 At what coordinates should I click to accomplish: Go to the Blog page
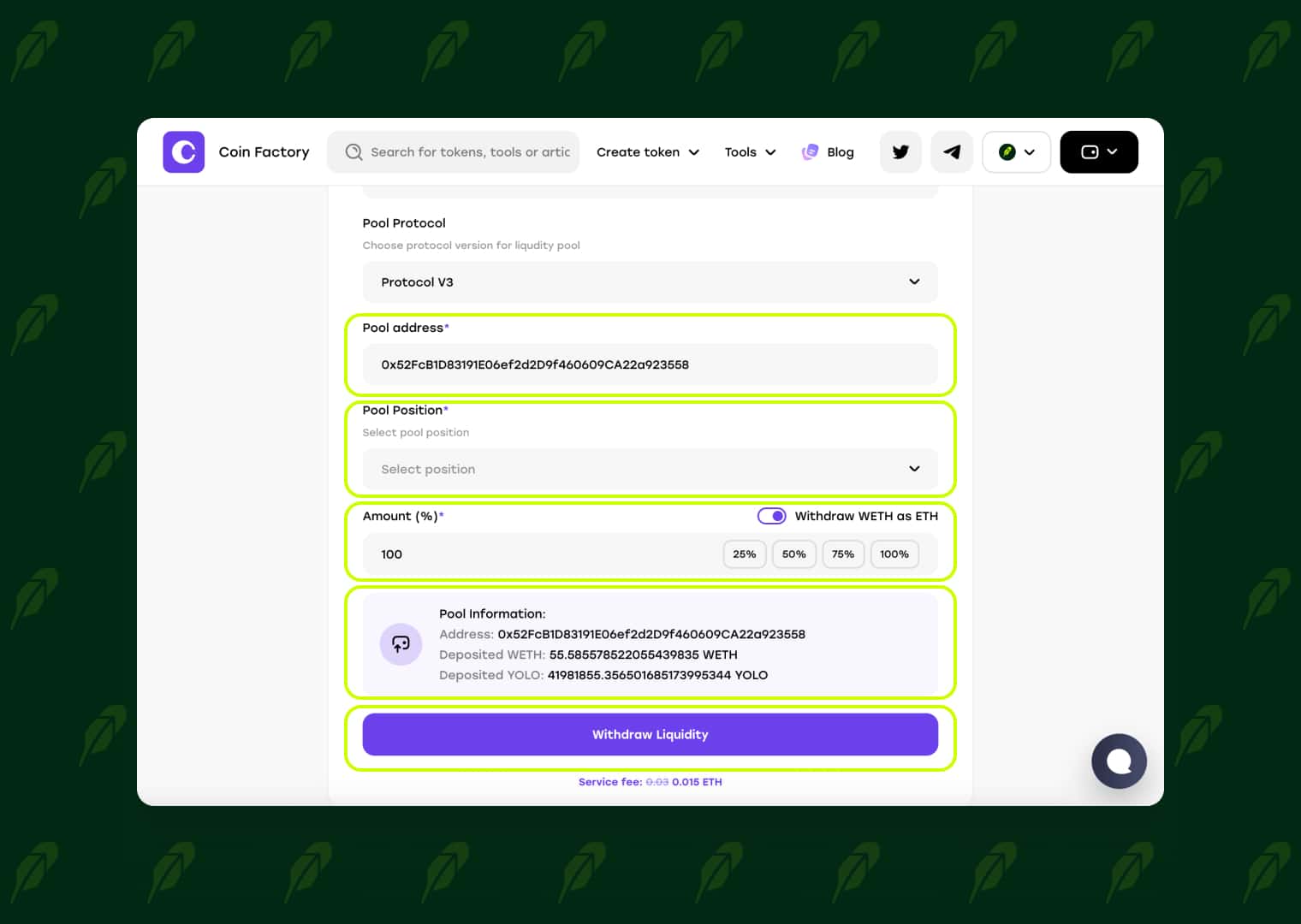coord(840,152)
